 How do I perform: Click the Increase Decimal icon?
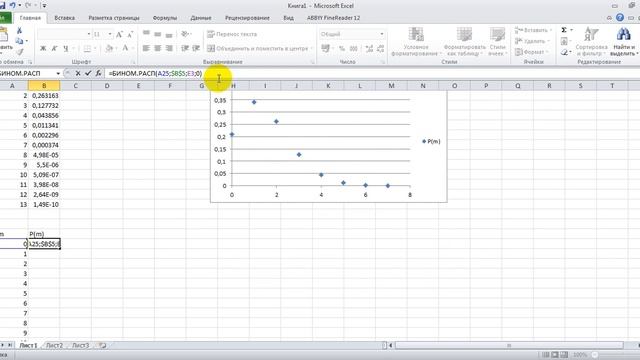[x=369, y=49]
